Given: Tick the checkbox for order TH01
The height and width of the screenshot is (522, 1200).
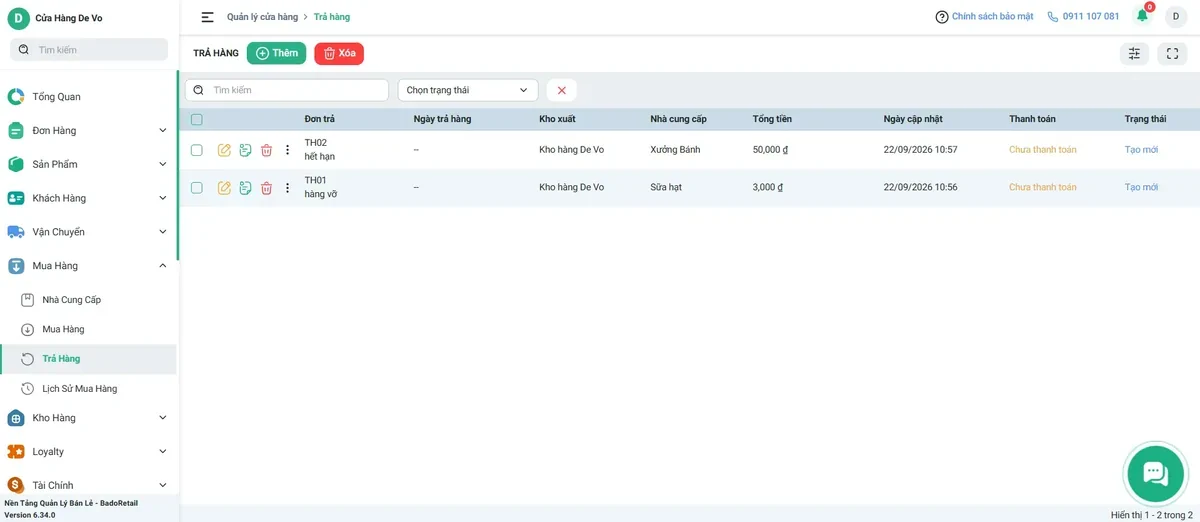Looking at the screenshot, I should click(197, 188).
